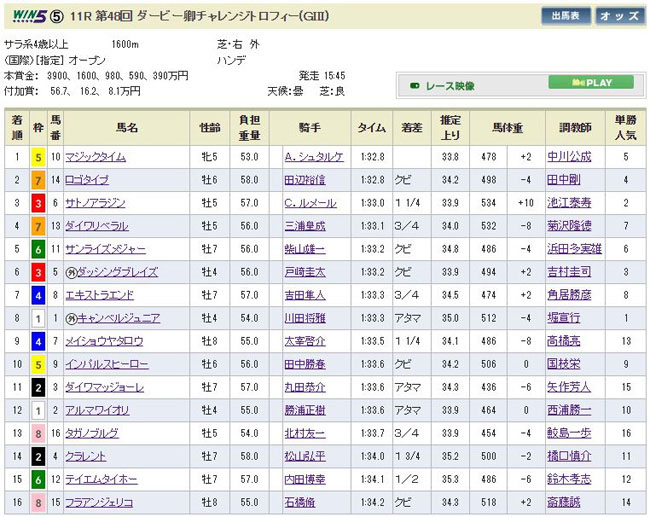The height and width of the screenshot is (517, 650).
Task: Open jockey link 田辺裕信
Action: 306,179
